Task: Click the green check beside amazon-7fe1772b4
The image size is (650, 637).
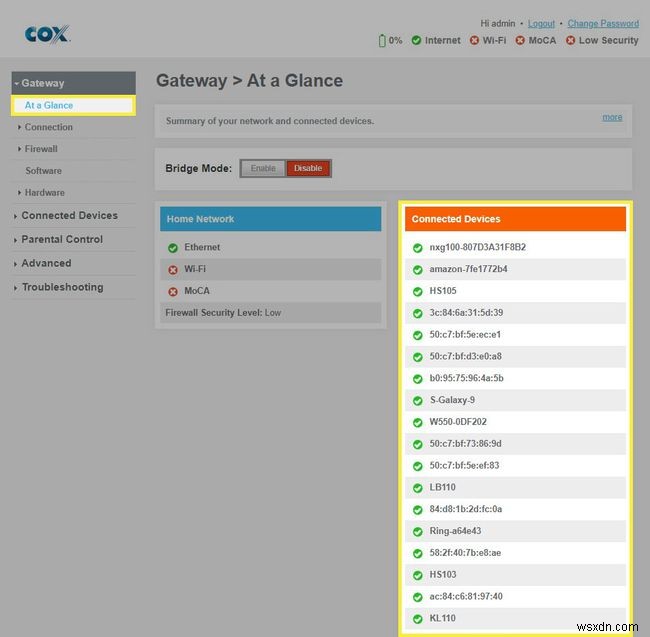Action: tap(417, 270)
